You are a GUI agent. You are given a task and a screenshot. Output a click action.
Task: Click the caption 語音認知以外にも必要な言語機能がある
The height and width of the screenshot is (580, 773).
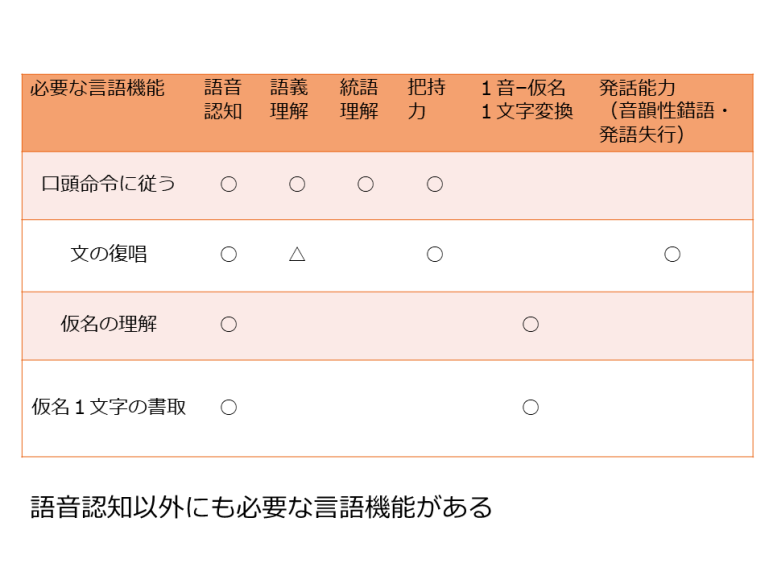click(x=262, y=507)
